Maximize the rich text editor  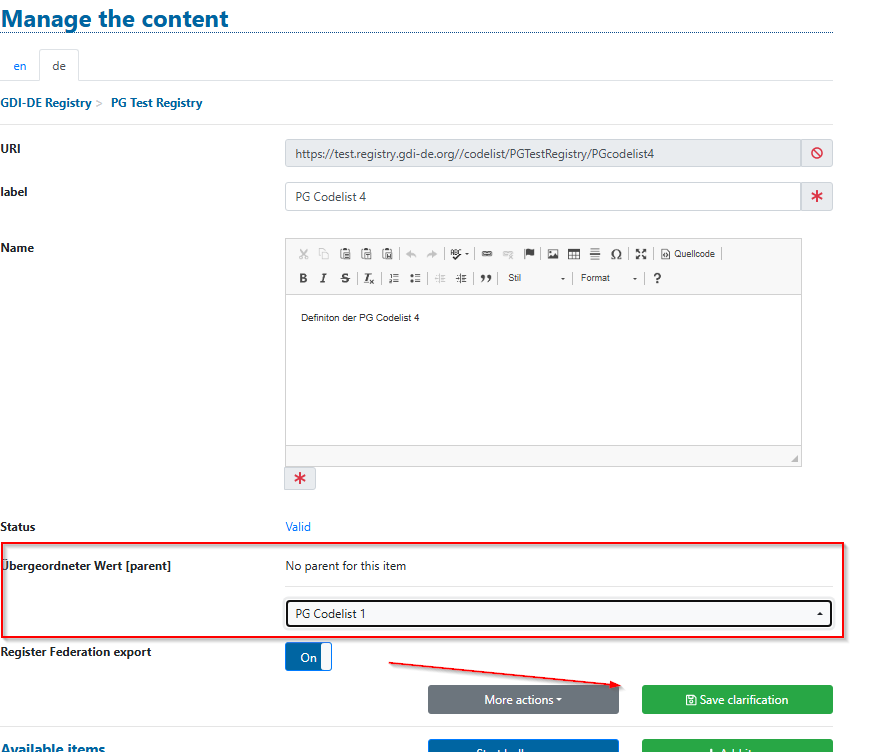pos(641,254)
